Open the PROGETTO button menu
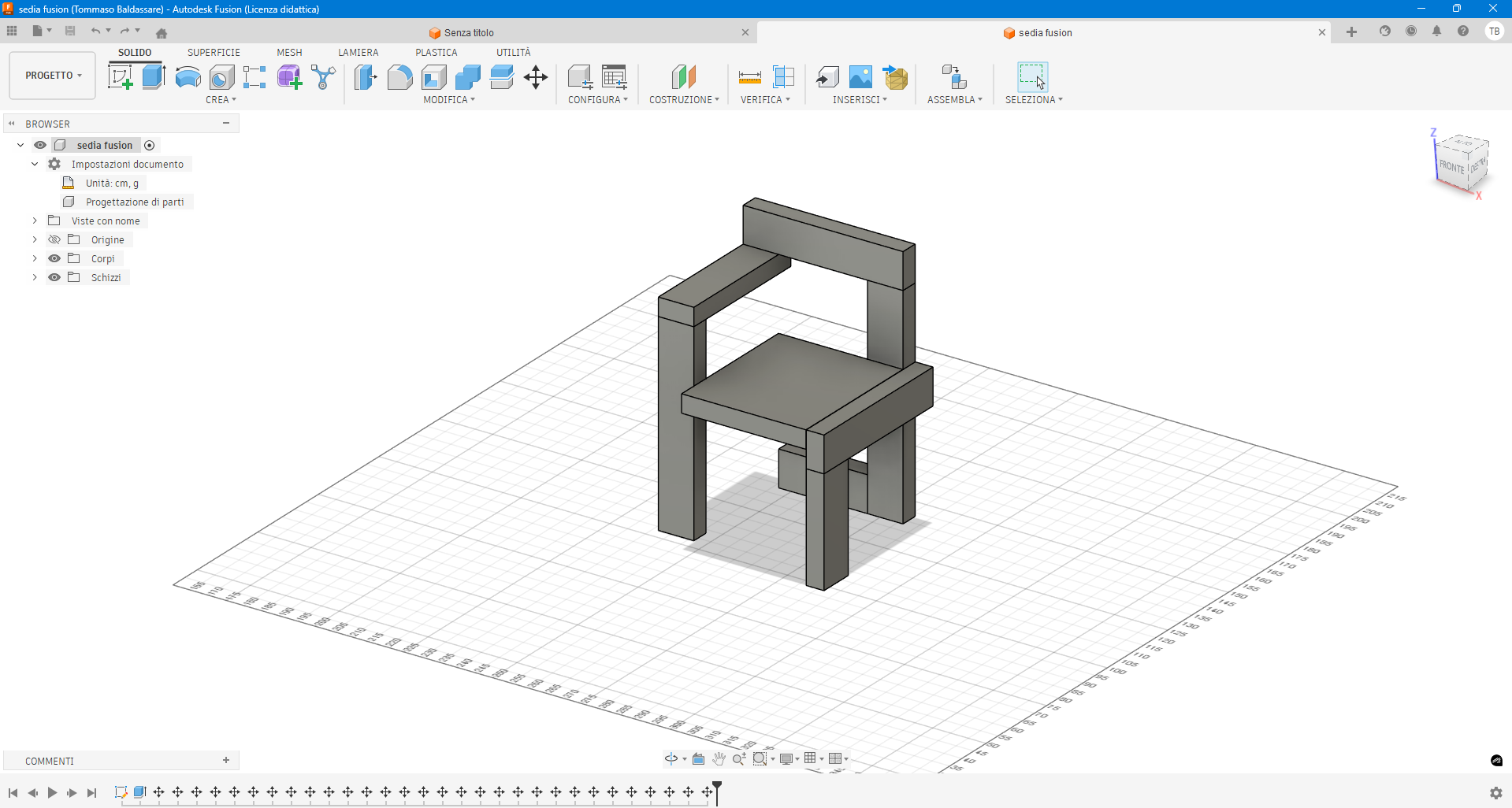The width and height of the screenshot is (1512, 808). coord(51,75)
